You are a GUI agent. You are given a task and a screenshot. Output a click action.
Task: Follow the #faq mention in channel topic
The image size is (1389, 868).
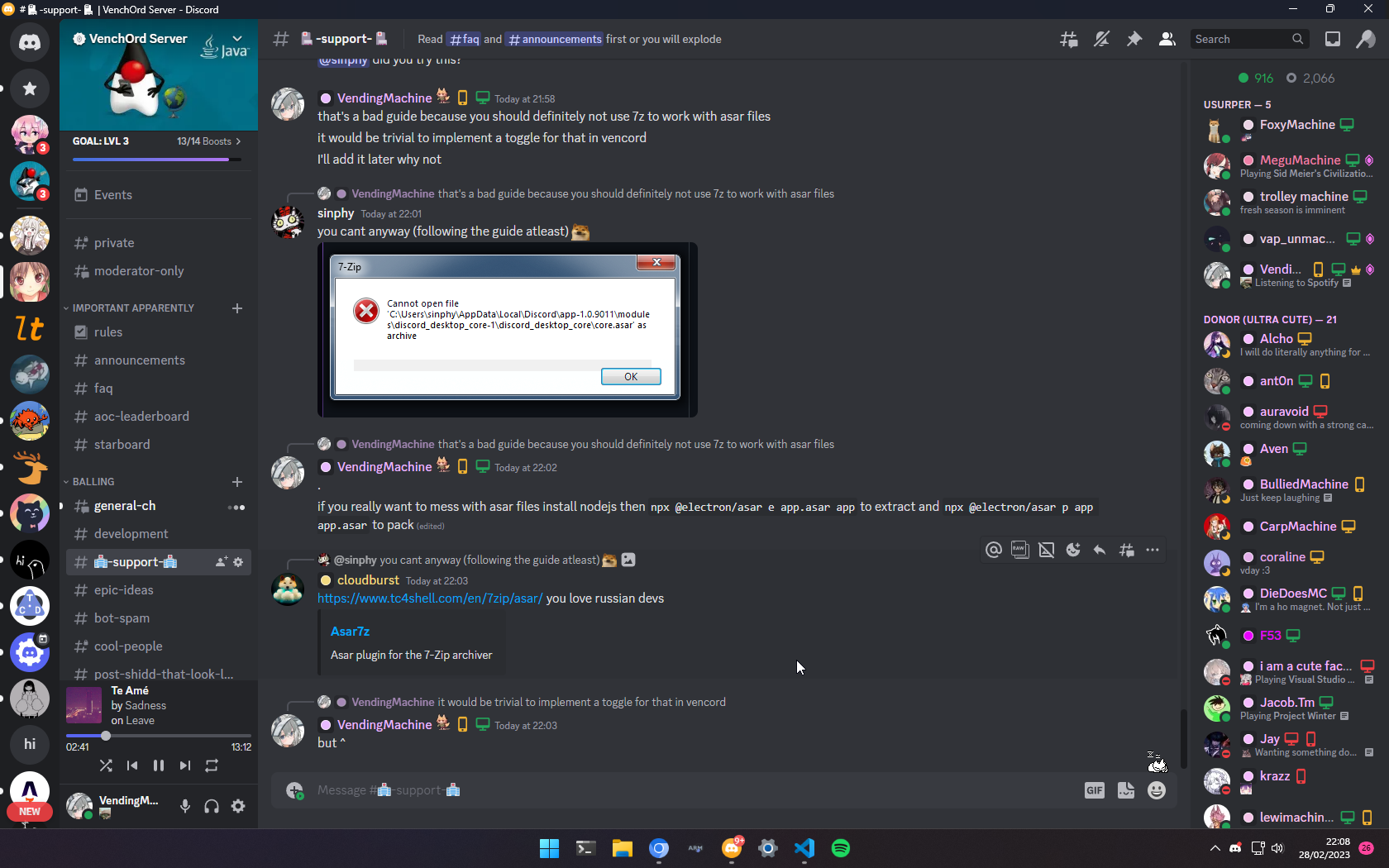tap(464, 39)
